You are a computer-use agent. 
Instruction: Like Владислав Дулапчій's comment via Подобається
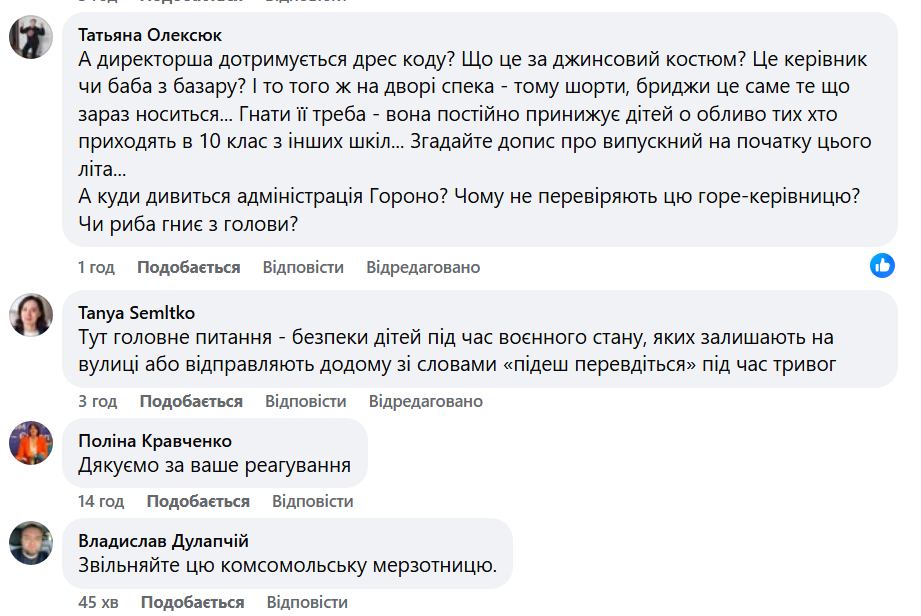(x=192, y=602)
